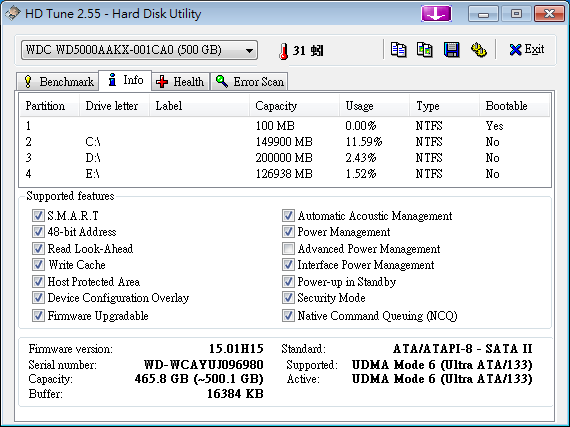Go to the Error Scan tab

(249, 81)
